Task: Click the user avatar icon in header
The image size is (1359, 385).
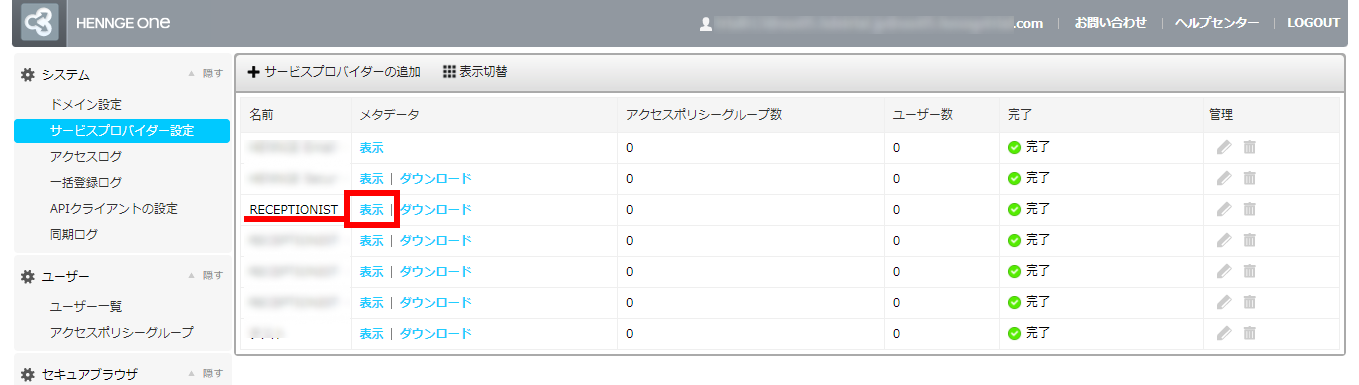Action: pos(706,22)
